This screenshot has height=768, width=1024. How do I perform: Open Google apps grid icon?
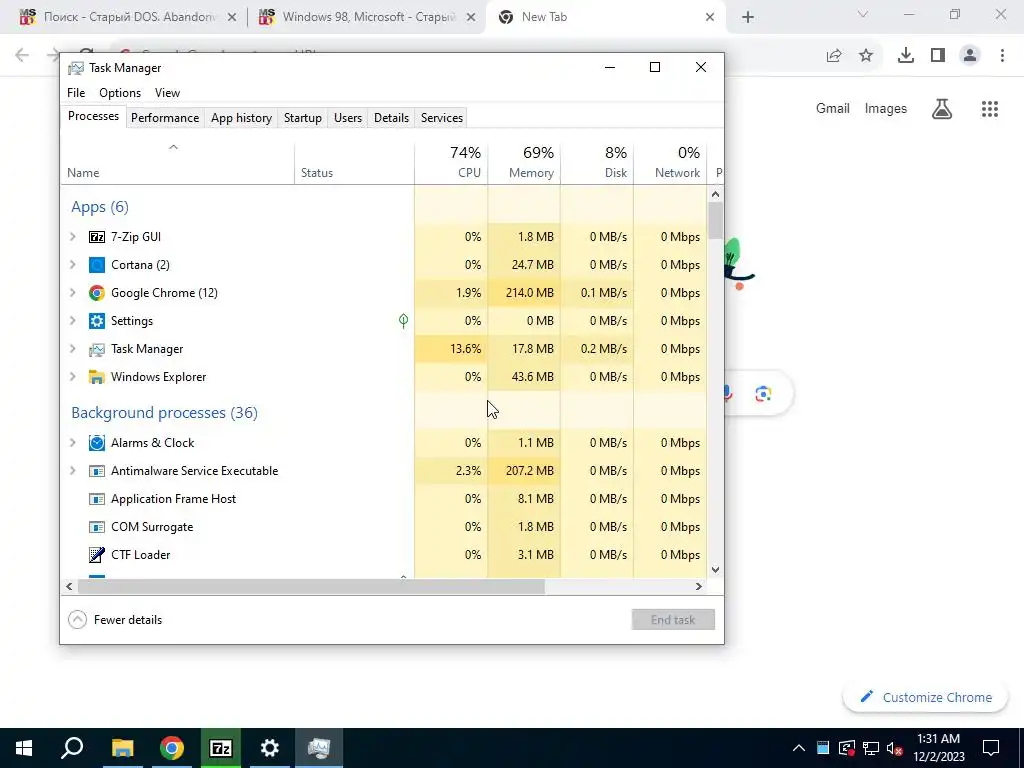tap(990, 109)
